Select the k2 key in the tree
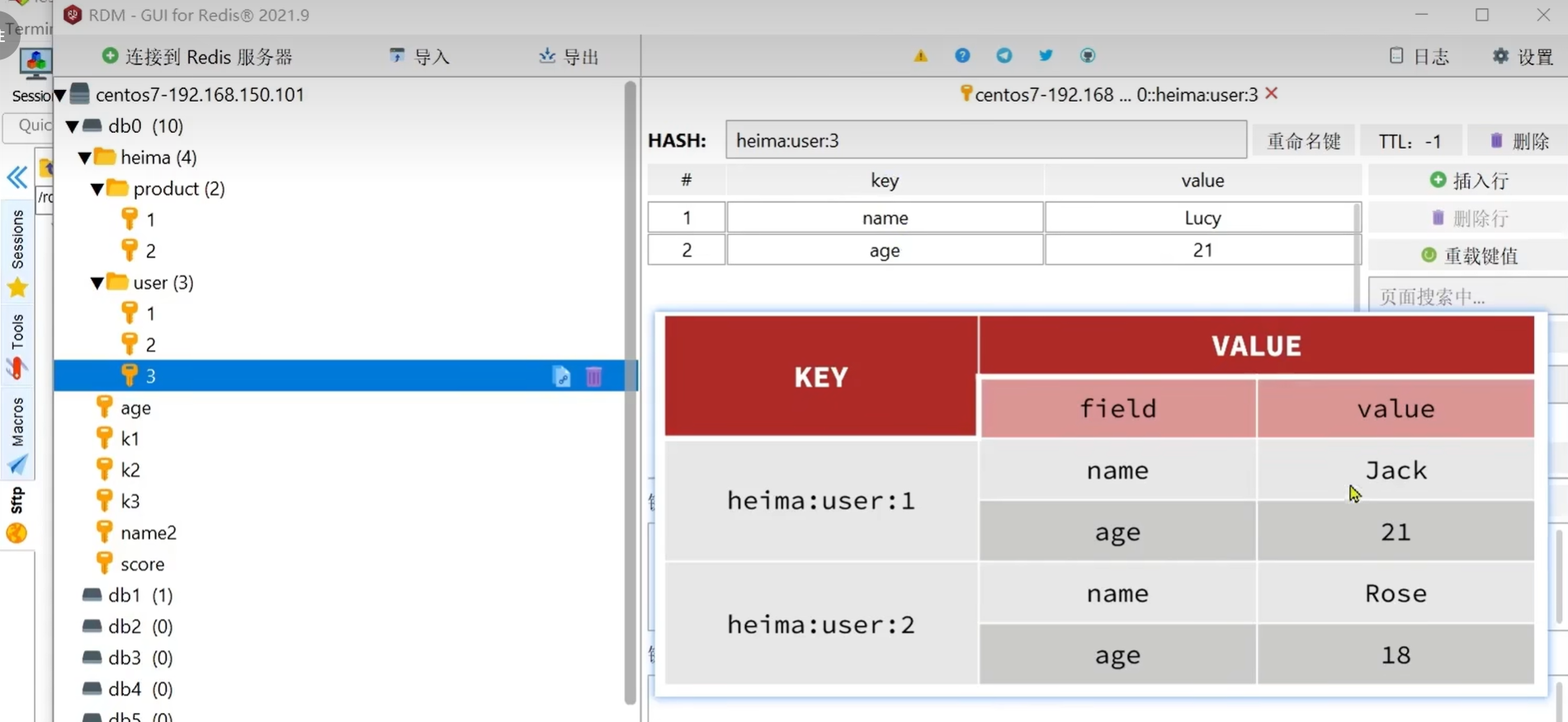1568x722 pixels. [x=130, y=470]
